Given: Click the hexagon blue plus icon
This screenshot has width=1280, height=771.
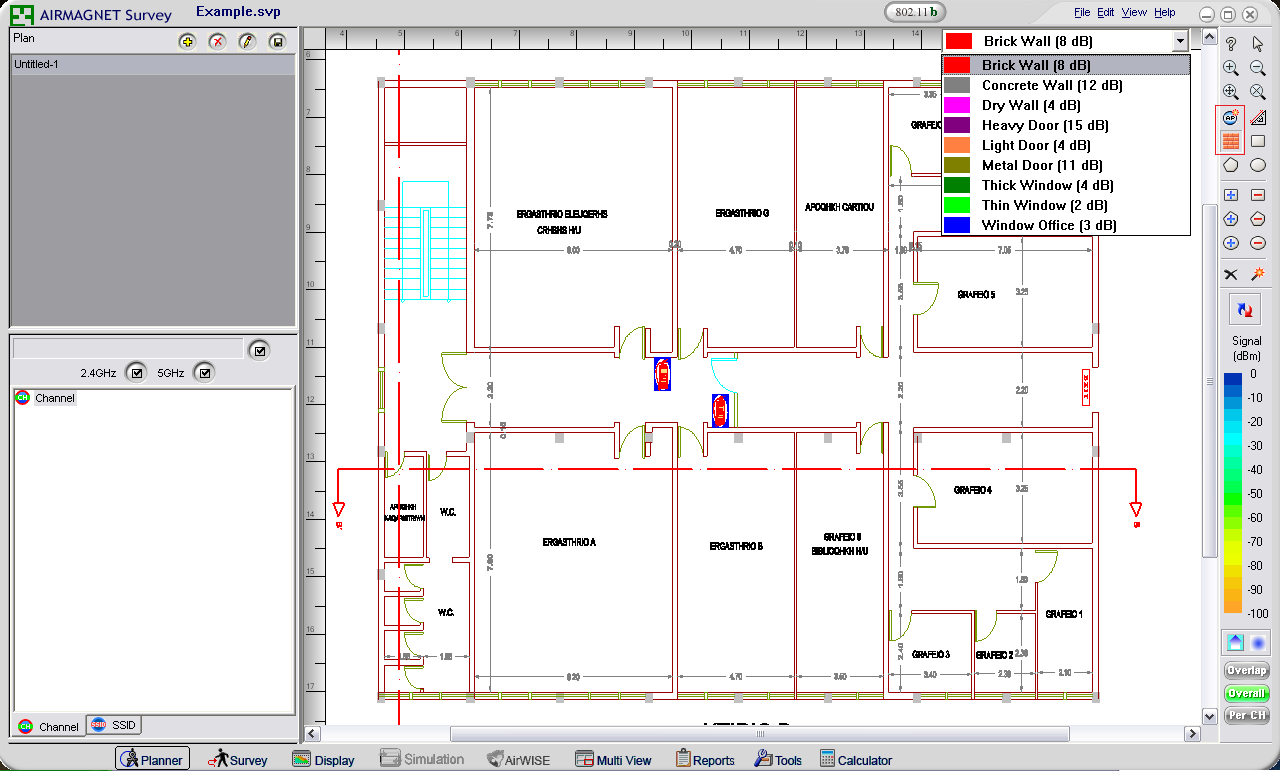Looking at the screenshot, I should click(1231, 219).
